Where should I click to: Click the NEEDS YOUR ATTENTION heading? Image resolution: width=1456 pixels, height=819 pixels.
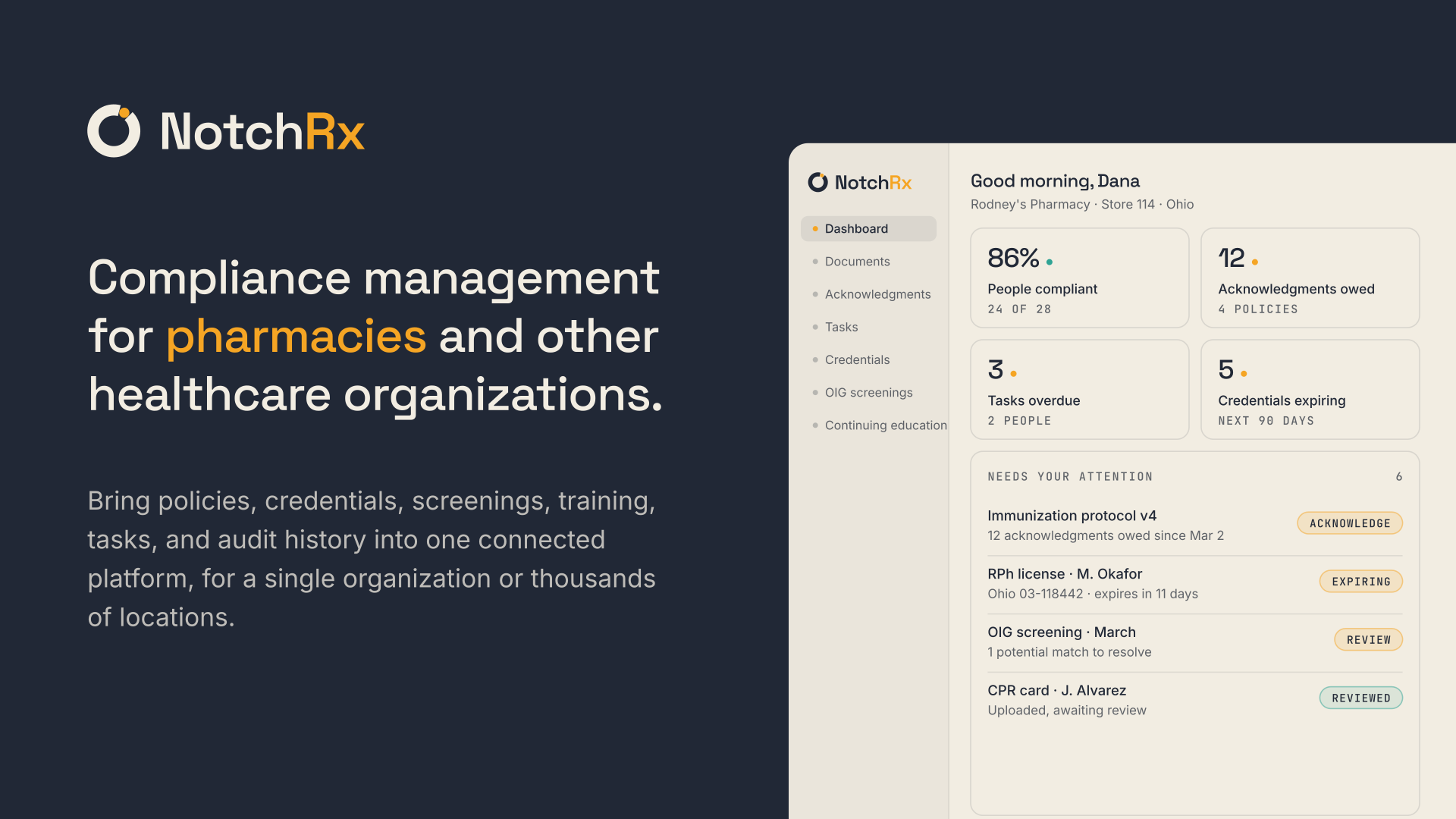coord(1070,477)
